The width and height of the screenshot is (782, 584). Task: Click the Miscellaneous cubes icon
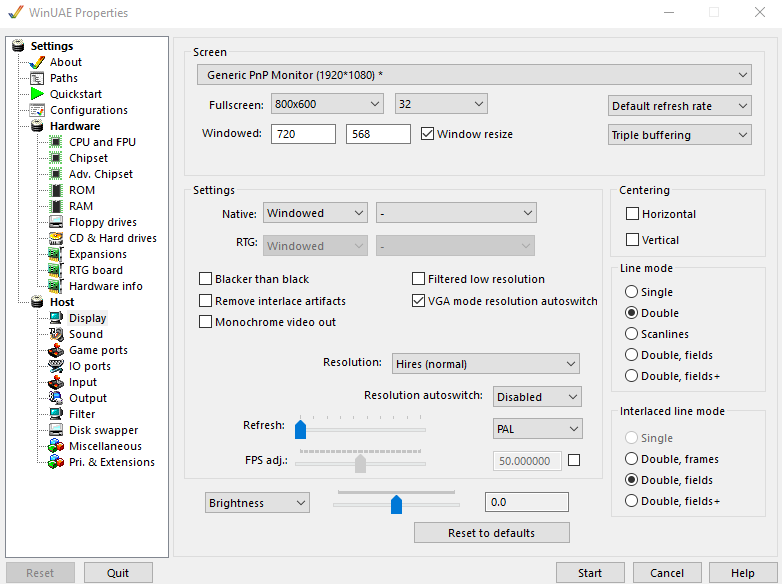[x=56, y=446]
